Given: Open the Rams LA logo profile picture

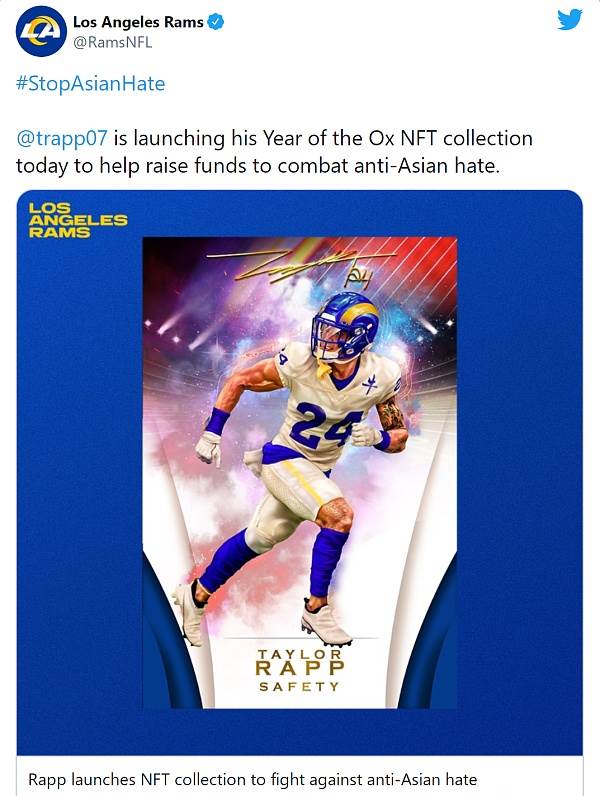Looking at the screenshot, I should pyautogui.click(x=41, y=31).
